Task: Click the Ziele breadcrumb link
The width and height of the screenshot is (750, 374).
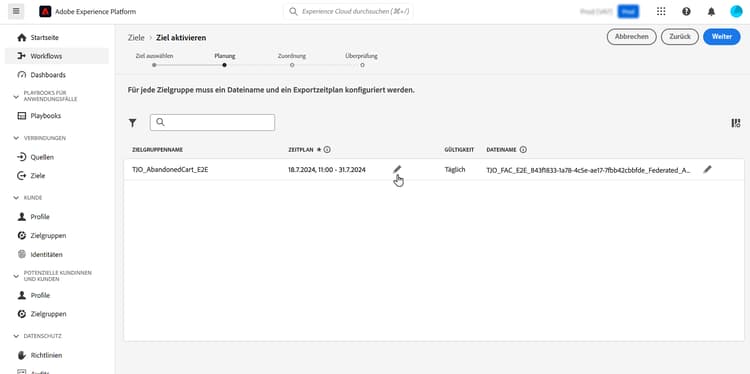Action: [136, 37]
